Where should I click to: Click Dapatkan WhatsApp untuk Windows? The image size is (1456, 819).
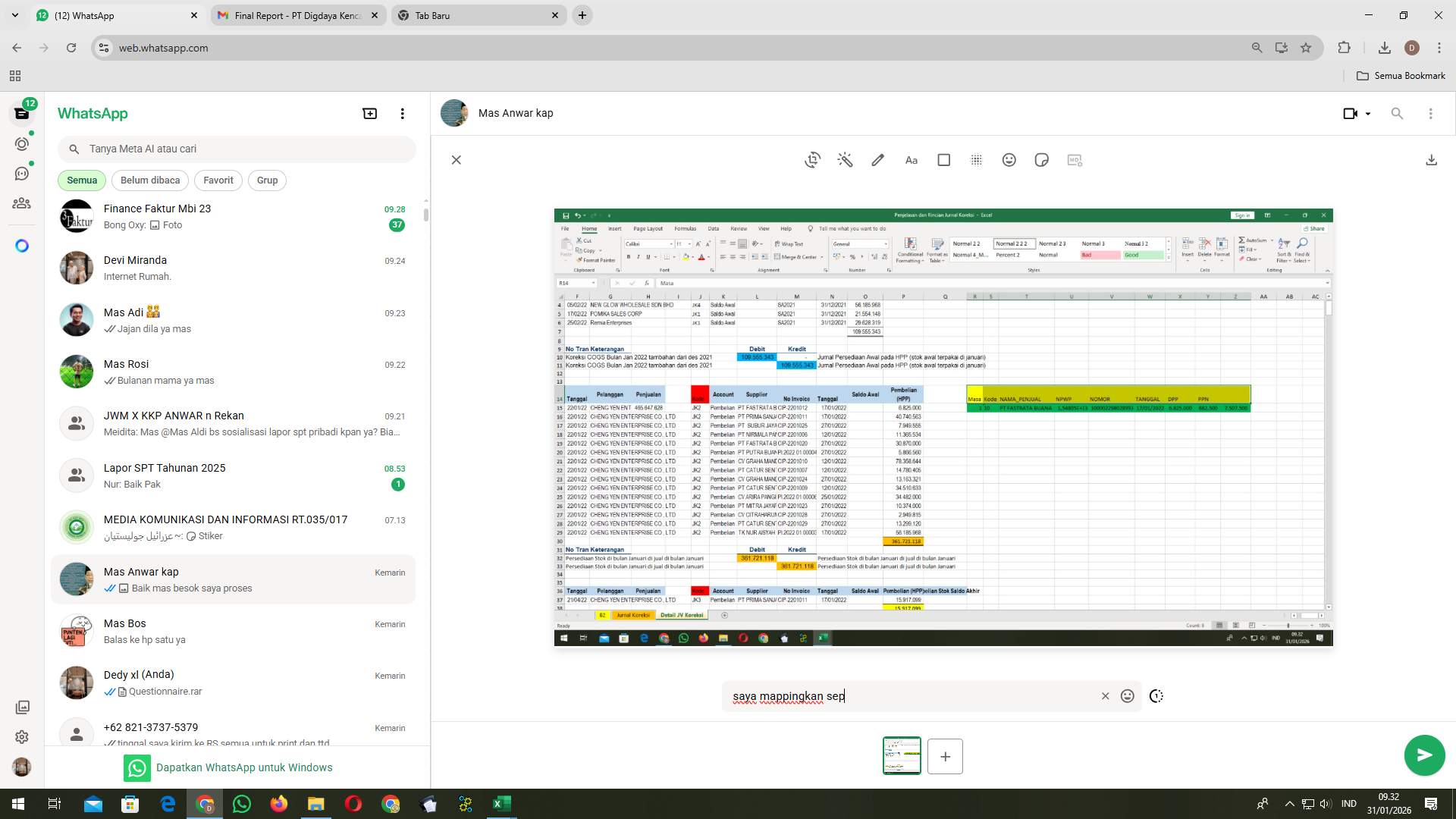[243, 767]
